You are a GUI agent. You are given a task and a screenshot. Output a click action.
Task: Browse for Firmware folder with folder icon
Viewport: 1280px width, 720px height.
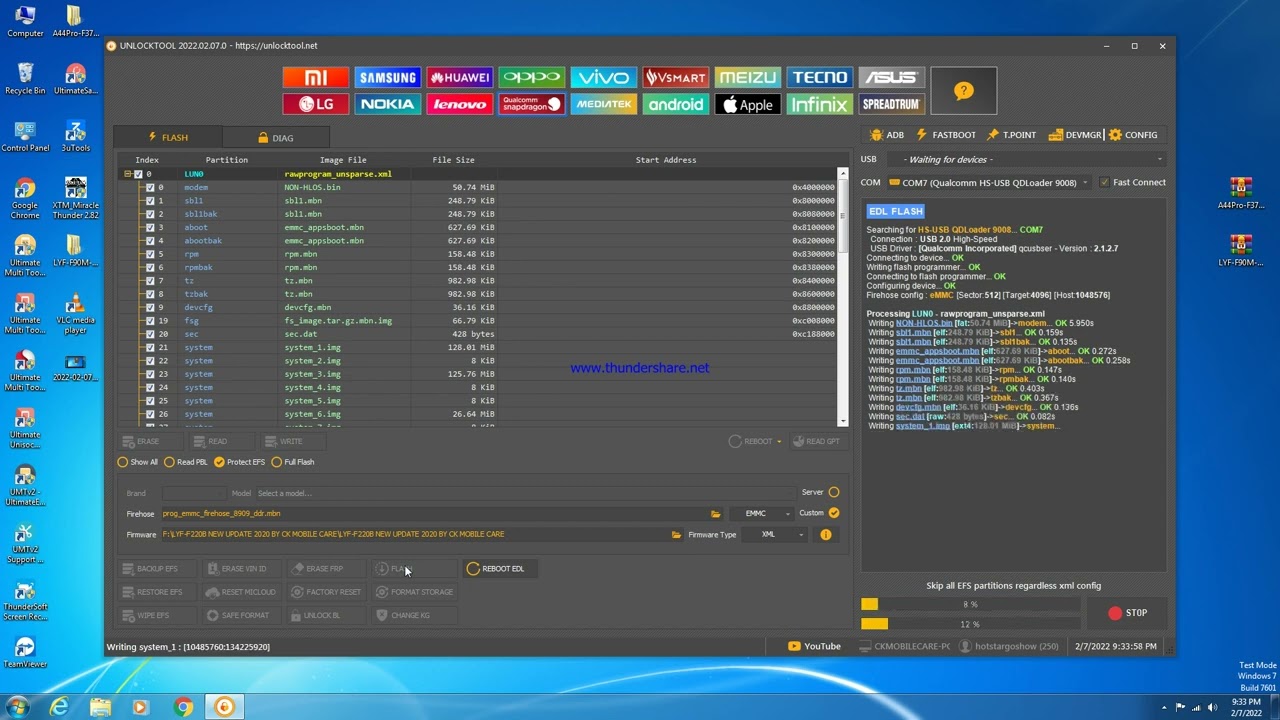676,535
